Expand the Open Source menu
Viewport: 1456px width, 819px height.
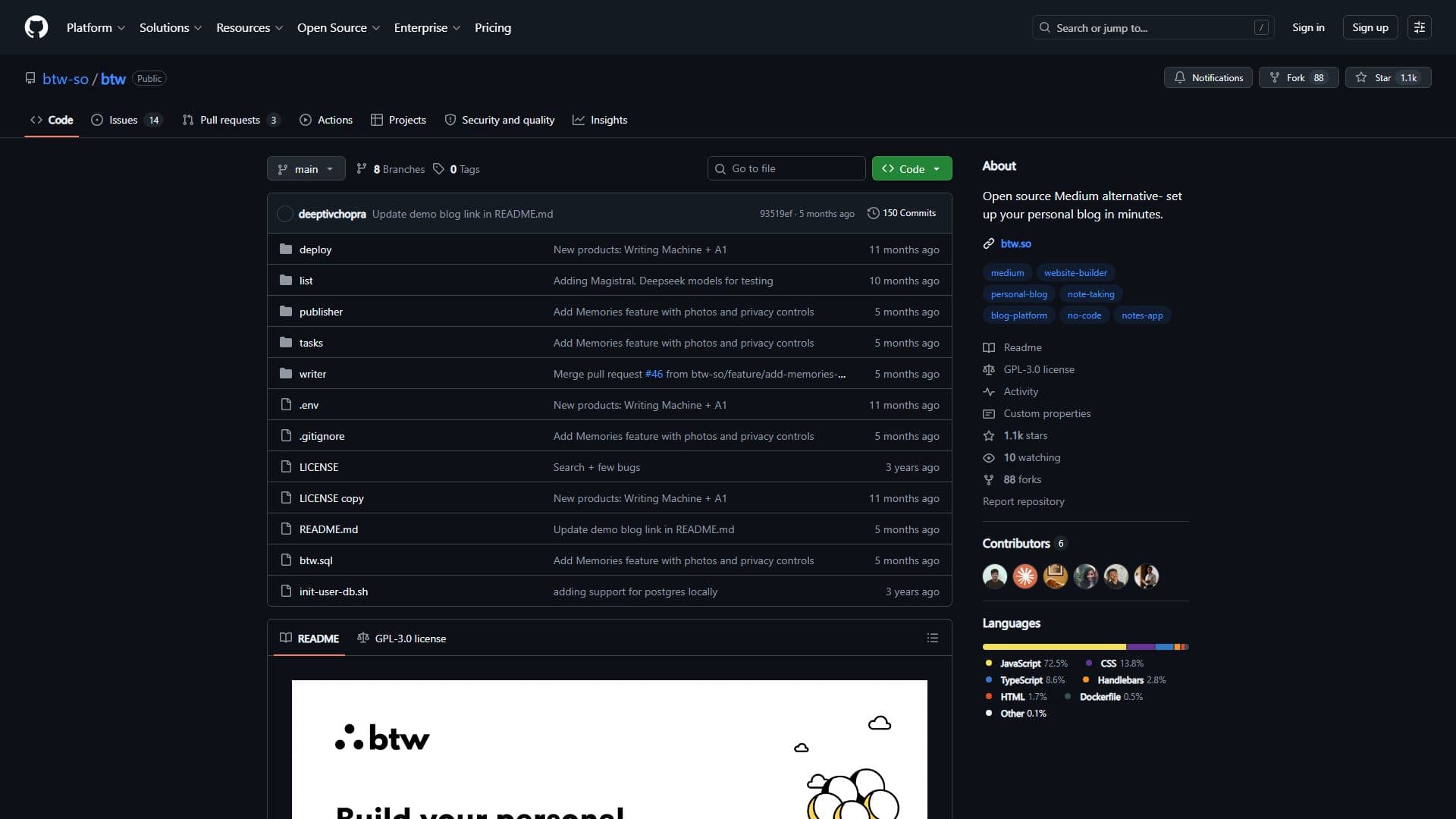click(338, 27)
